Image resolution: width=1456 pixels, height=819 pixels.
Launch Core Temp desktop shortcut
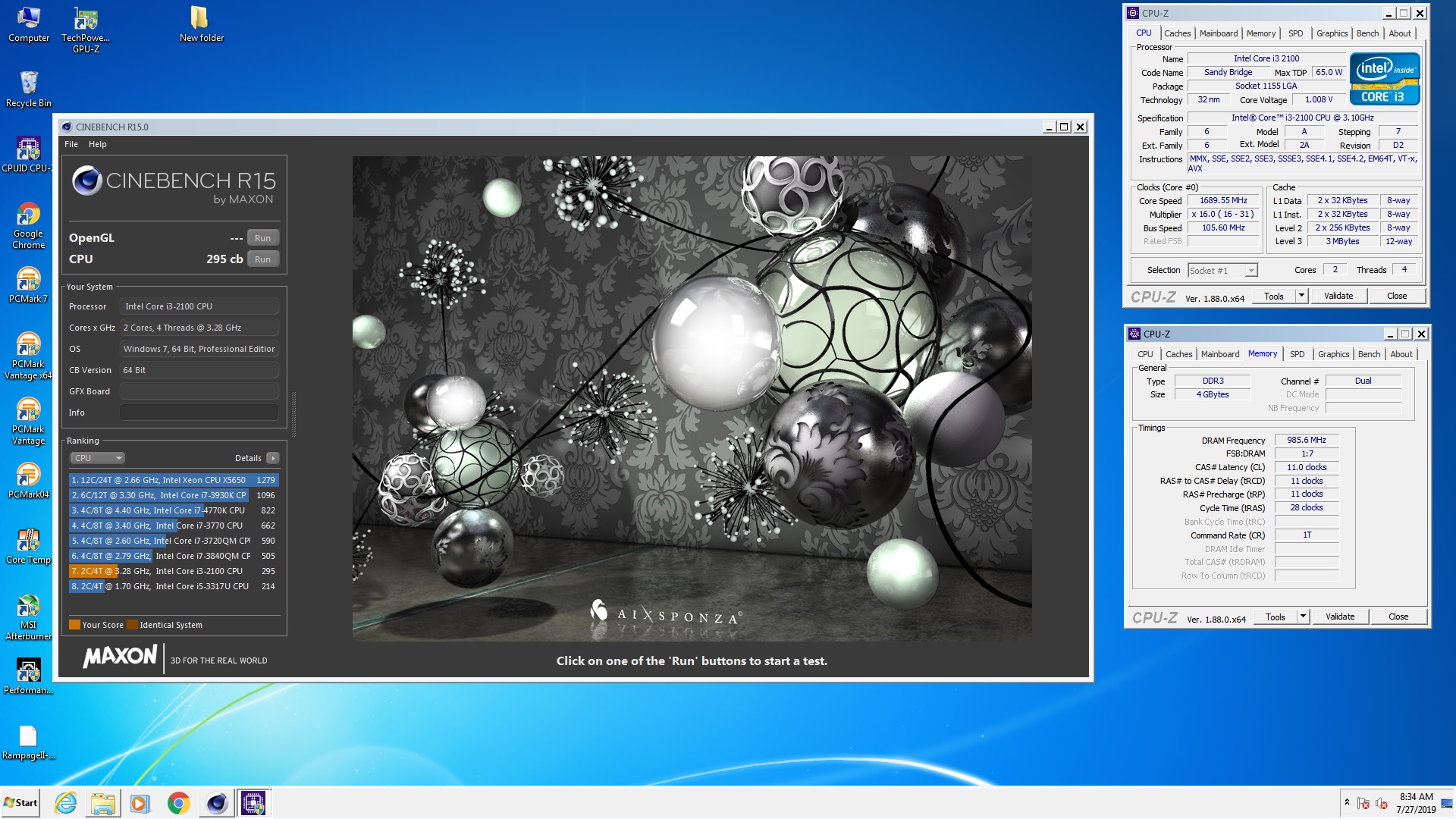click(28, 546)
